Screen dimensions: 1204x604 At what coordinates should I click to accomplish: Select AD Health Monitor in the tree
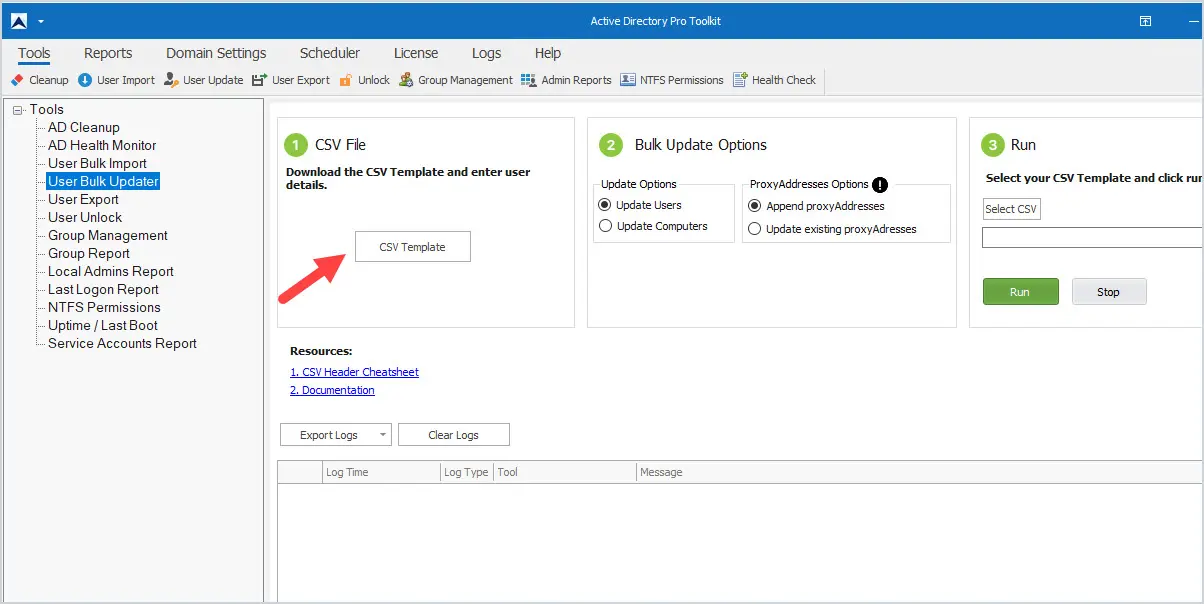[x=102, y=146]
